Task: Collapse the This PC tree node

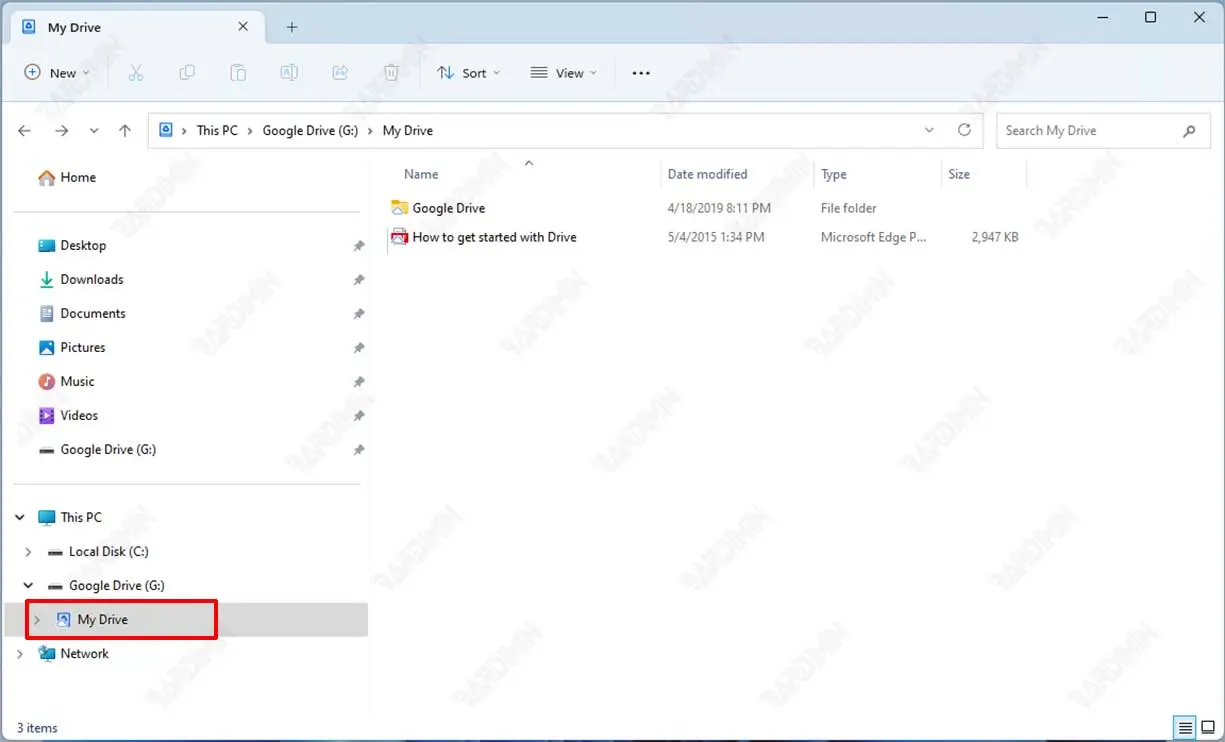Action: 20,518
